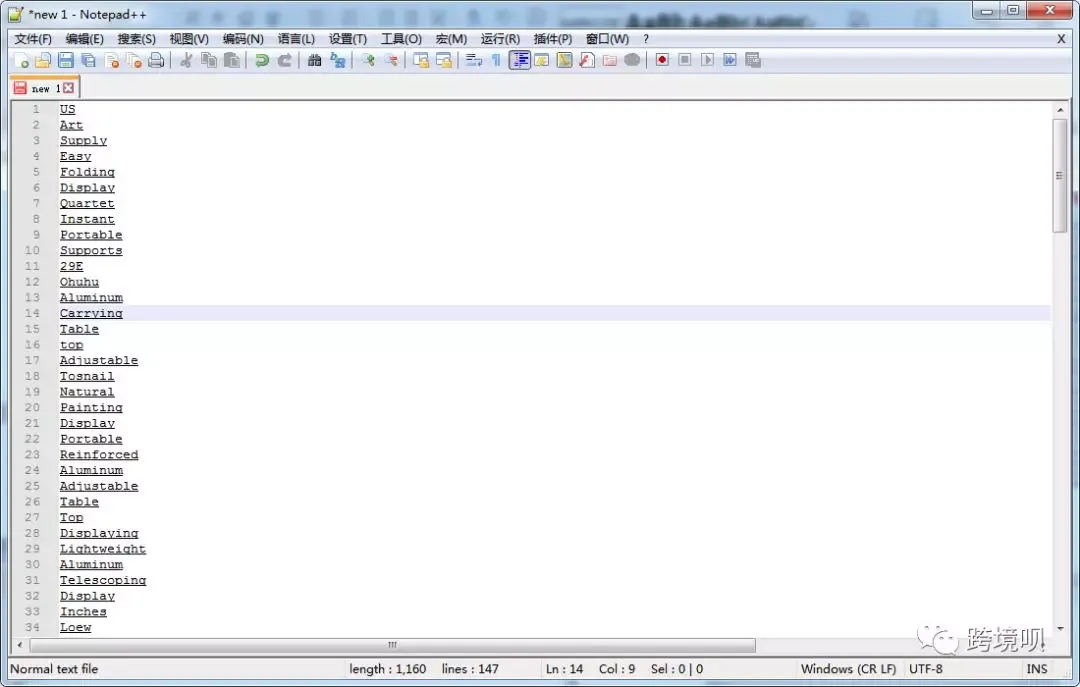Click the Cut scissors icon
The width and height of the screenshot is (1080, 687).
tap(186, 61)
